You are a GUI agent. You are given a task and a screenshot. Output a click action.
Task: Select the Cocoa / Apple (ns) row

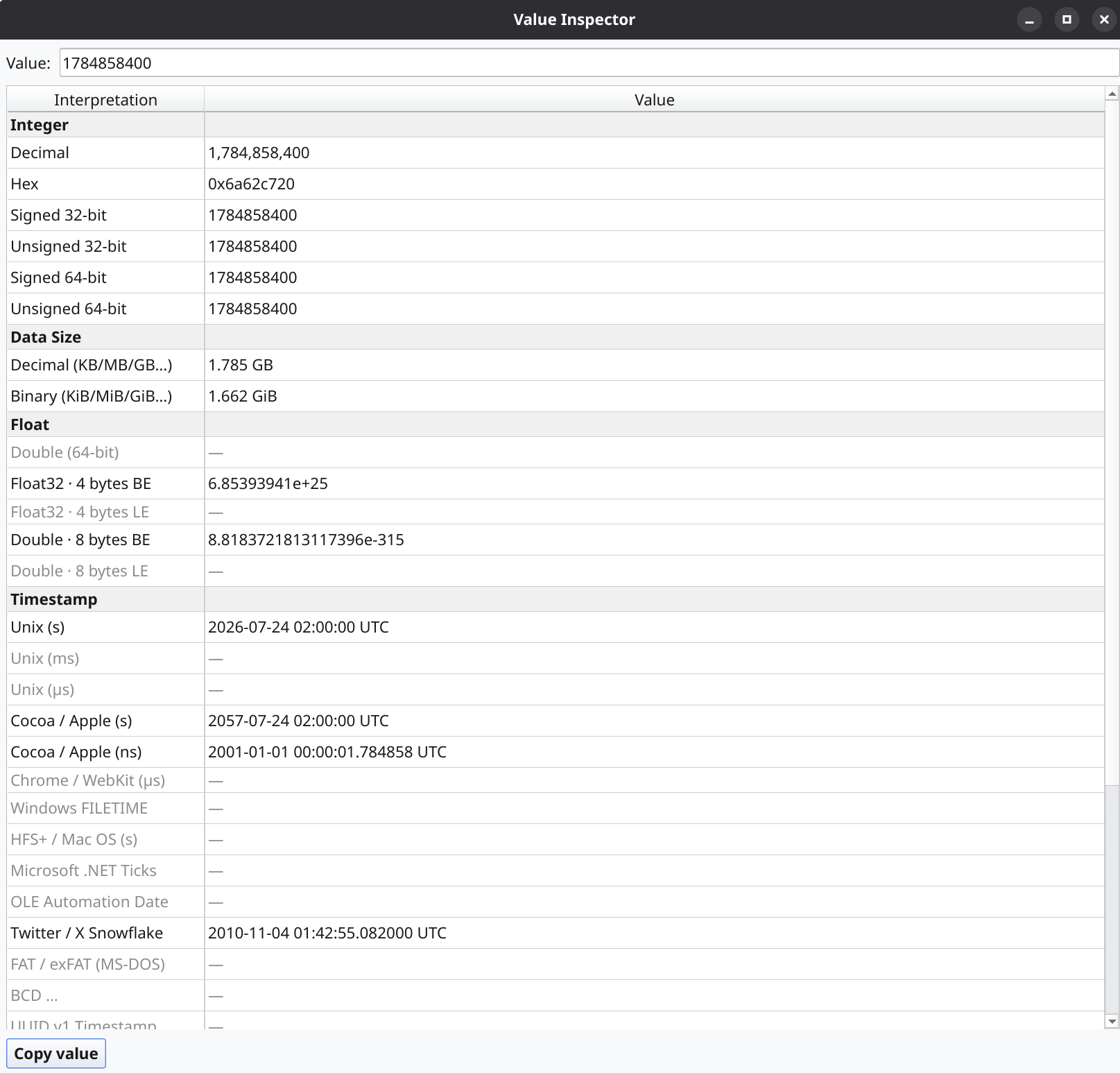pos(555,752)
